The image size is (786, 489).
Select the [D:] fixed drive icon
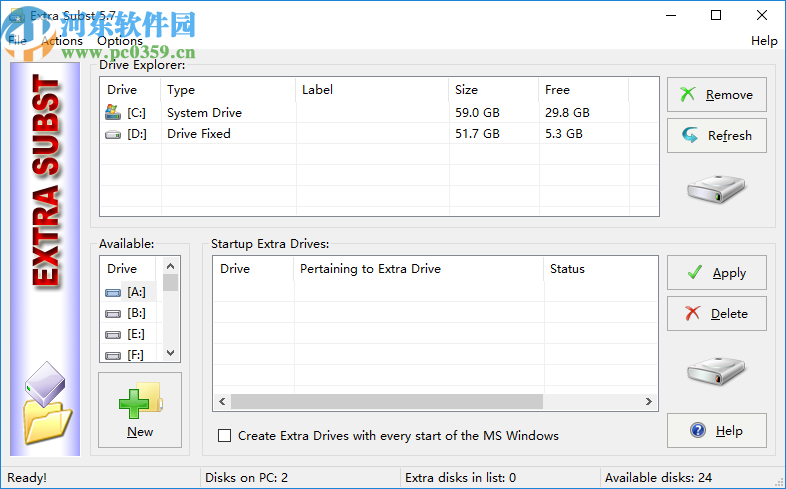click(113, 134)
